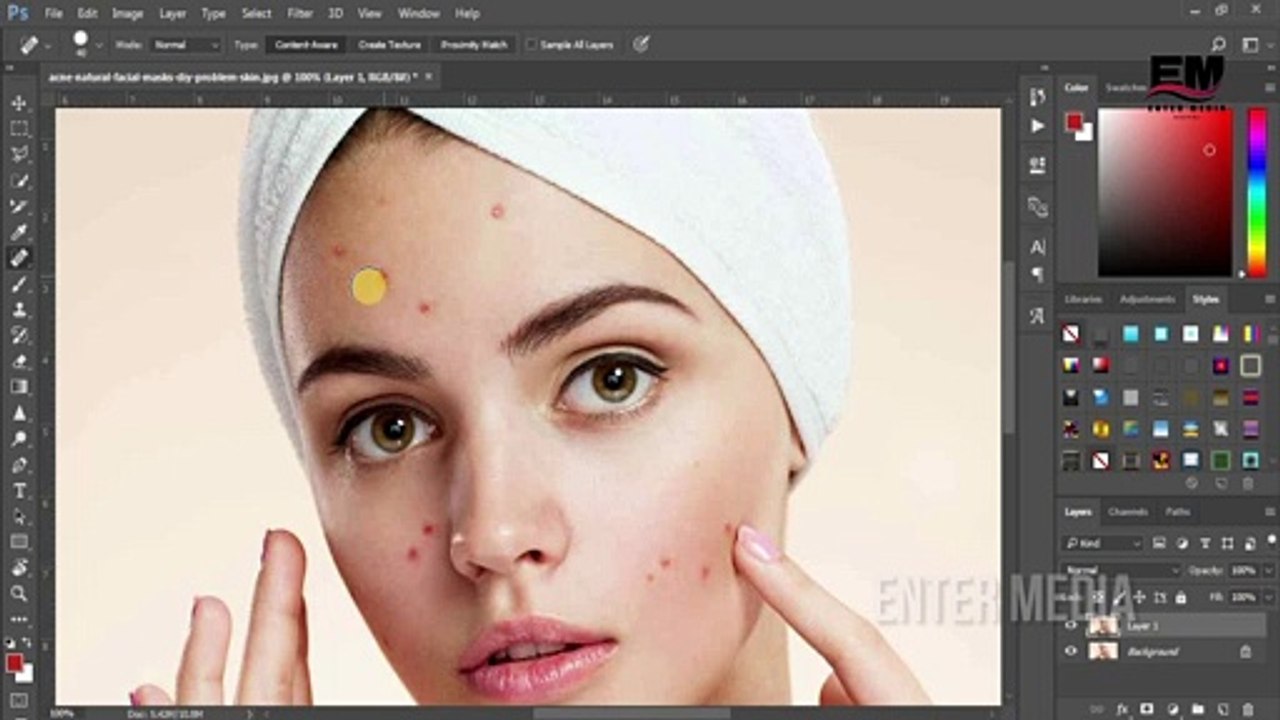
Task: Click the Opacity 100% input field
Action: [1243, 570]
